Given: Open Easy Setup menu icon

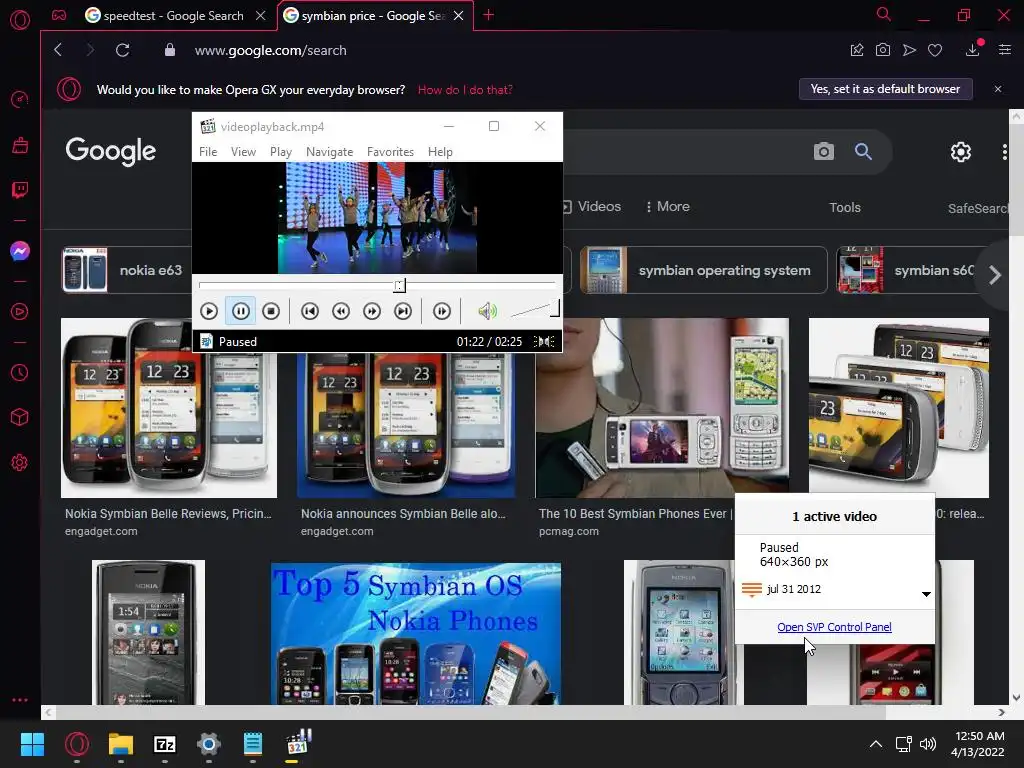Looking at the screenshot, I should tap(1004, 50).
